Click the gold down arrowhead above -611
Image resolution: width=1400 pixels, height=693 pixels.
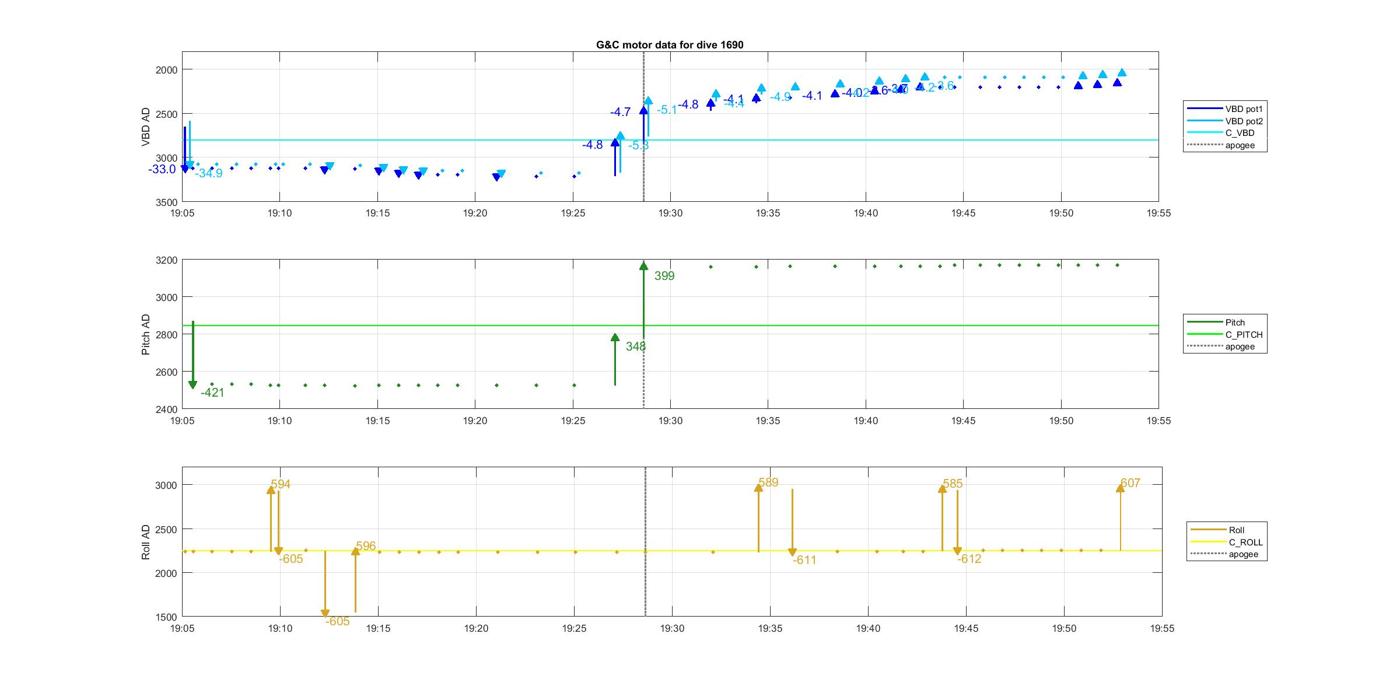(x=792, y=552)
